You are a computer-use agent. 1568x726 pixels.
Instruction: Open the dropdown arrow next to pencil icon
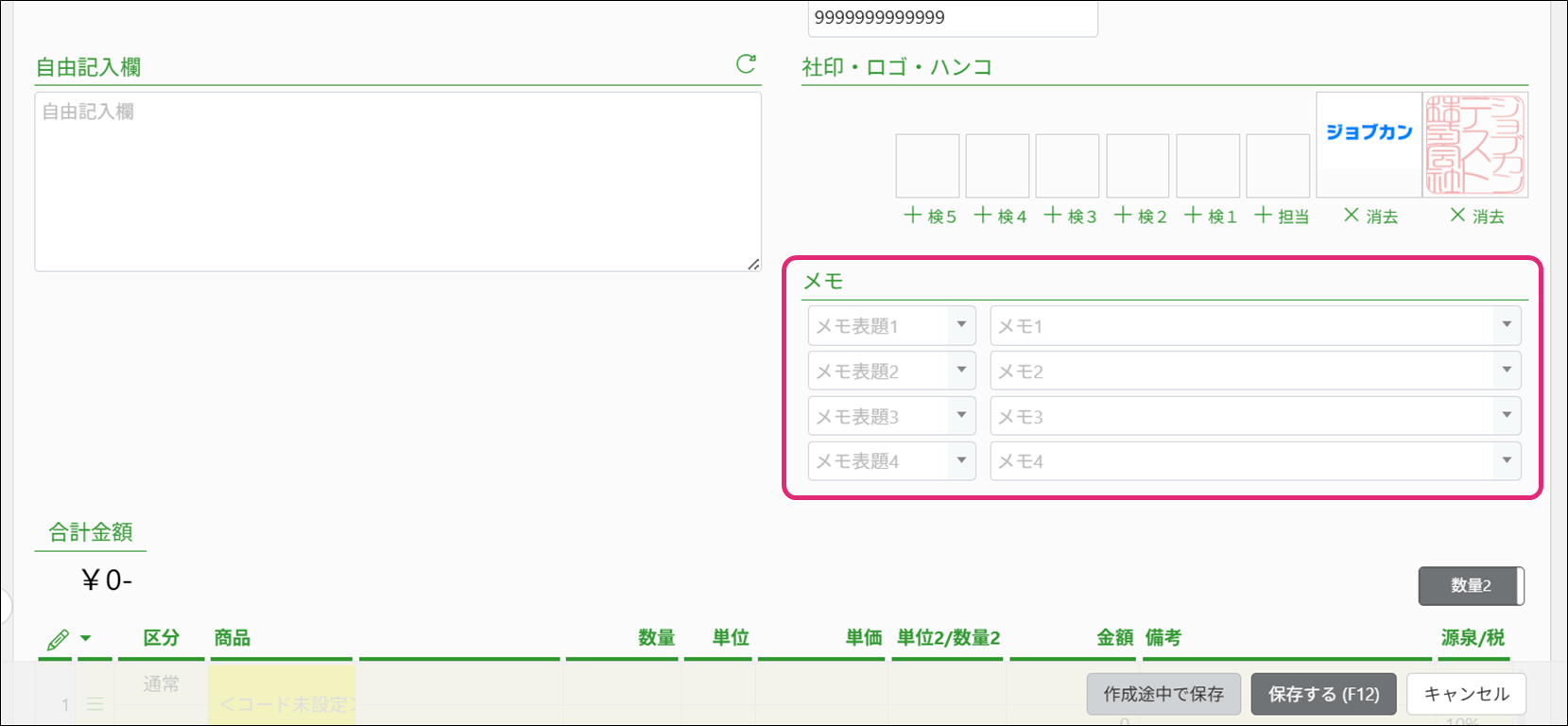tap(86, 639)
